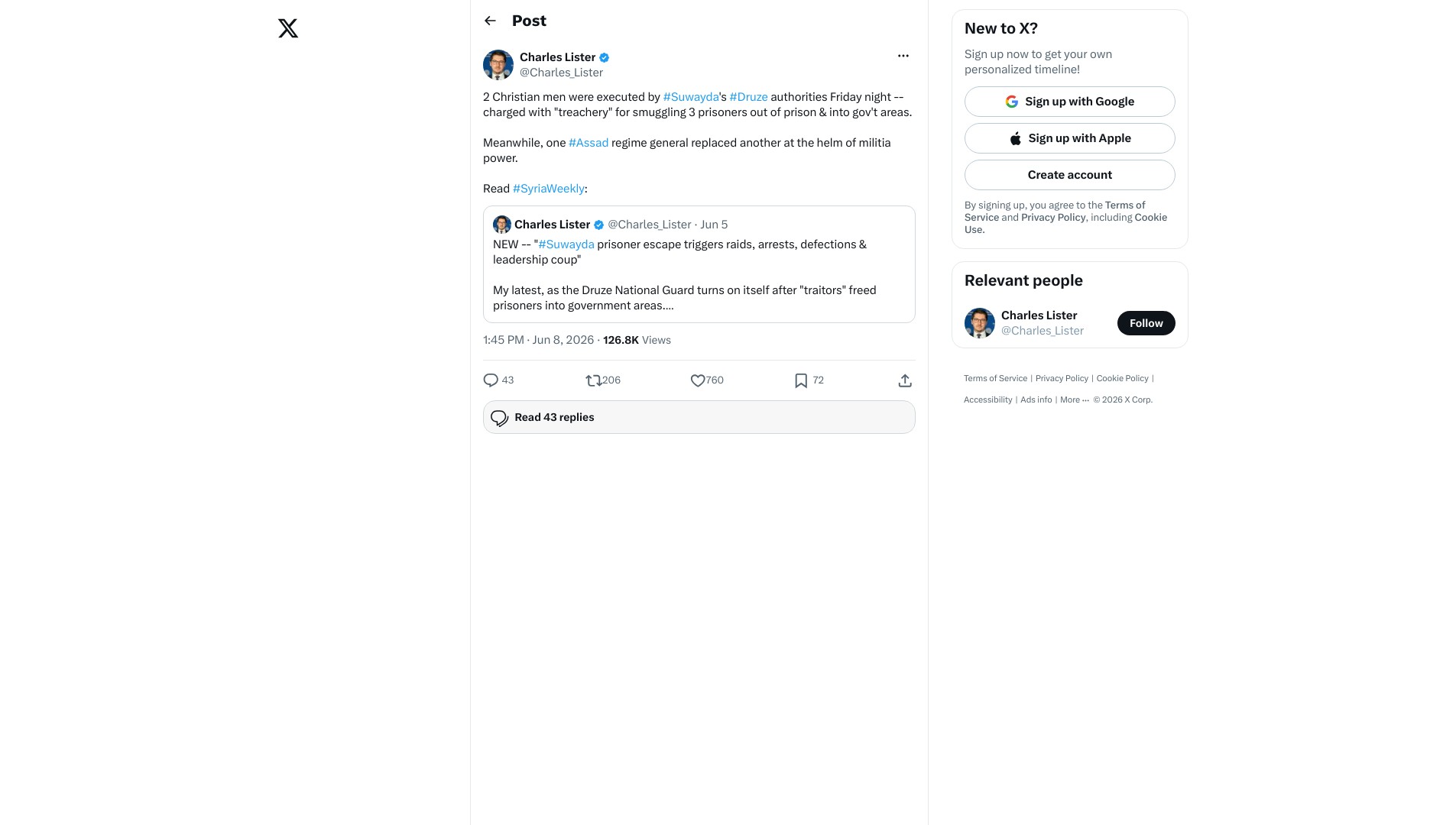The image size is (1456, 825).
Task: Sign up with Google button
Action: [x=1069, y=102]
